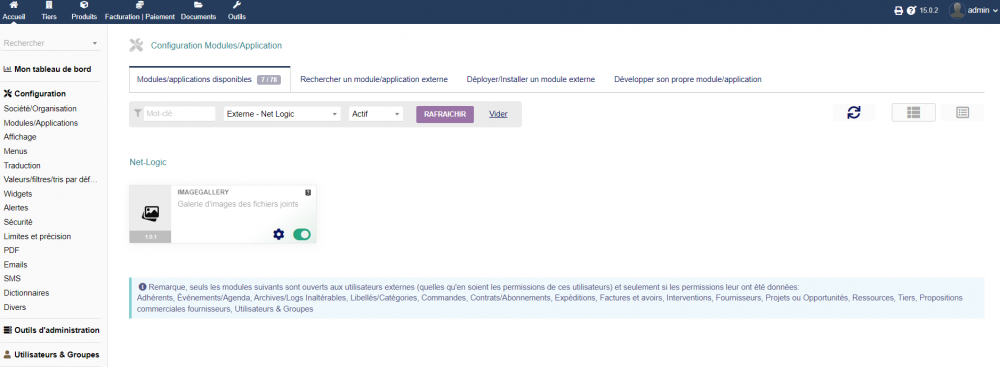Disable the ImageGallery module toggle

[302, 234]
